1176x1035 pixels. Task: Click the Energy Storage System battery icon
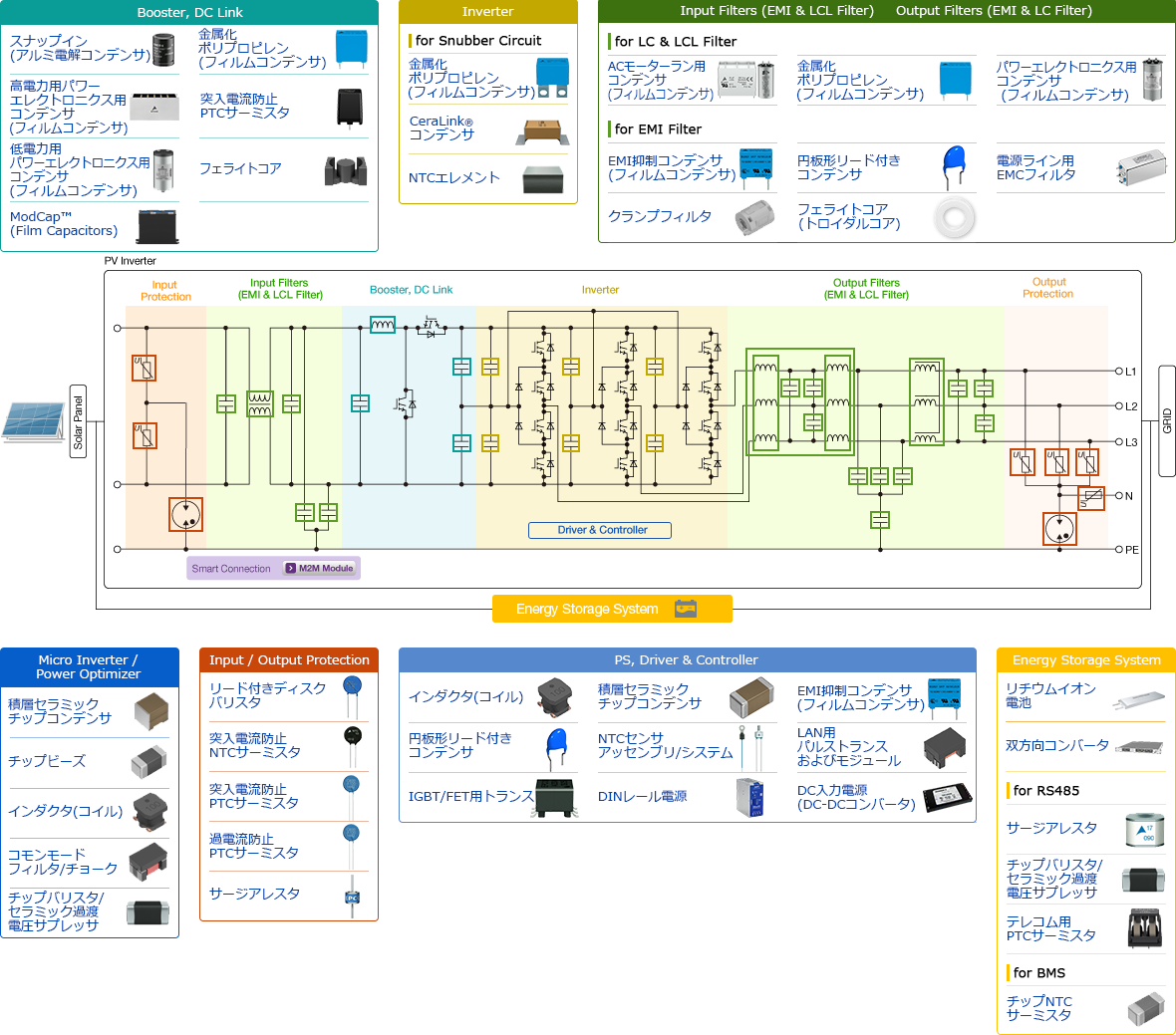coord(686,609)
